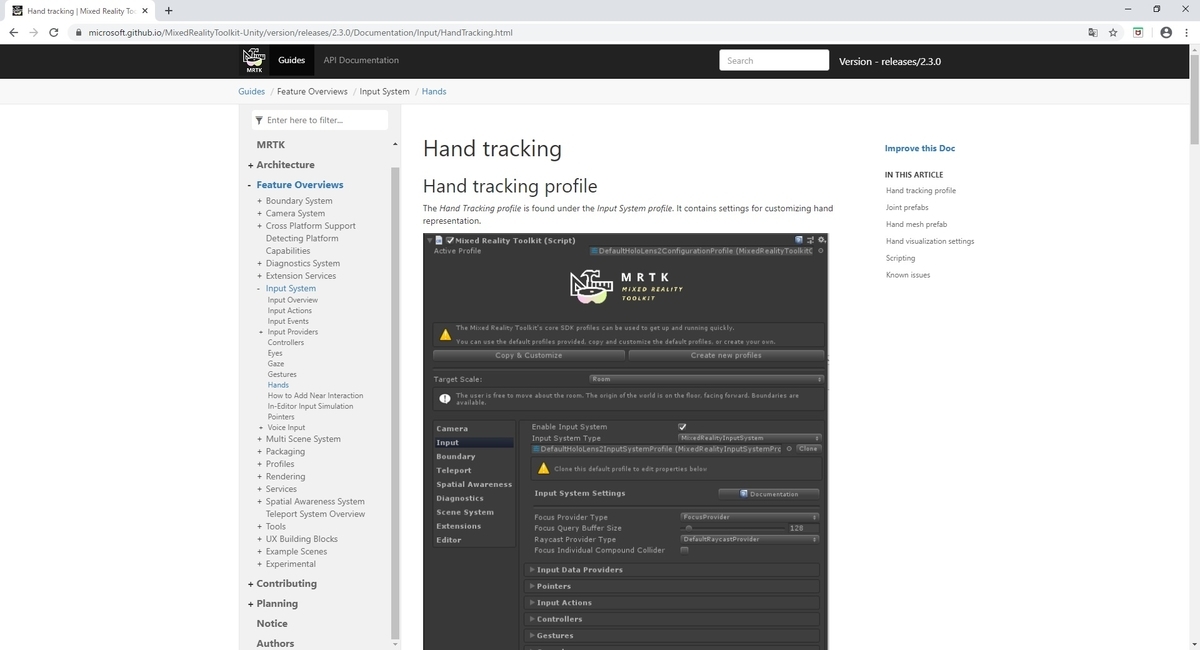
Task: Click the address bar URL
Action: [x=300, y=32]
